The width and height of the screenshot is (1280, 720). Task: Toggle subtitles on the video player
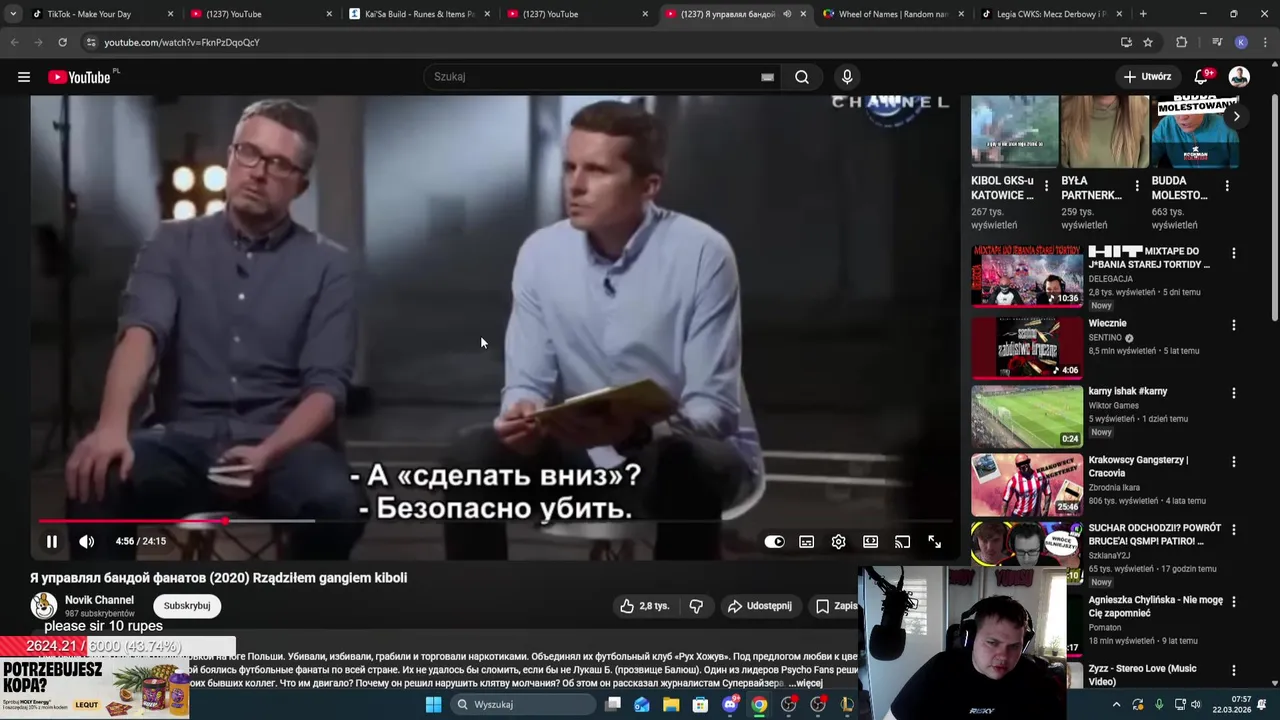coord(807,541)
